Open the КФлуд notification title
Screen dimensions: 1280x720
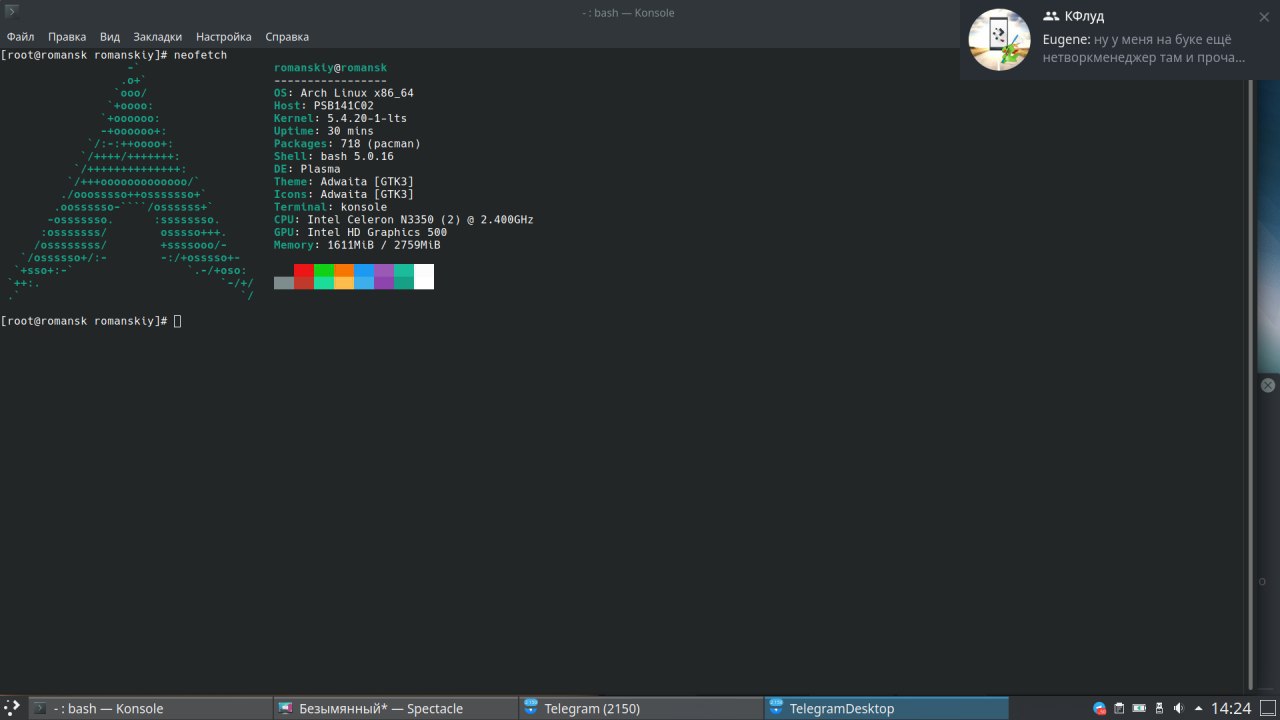1084,17
